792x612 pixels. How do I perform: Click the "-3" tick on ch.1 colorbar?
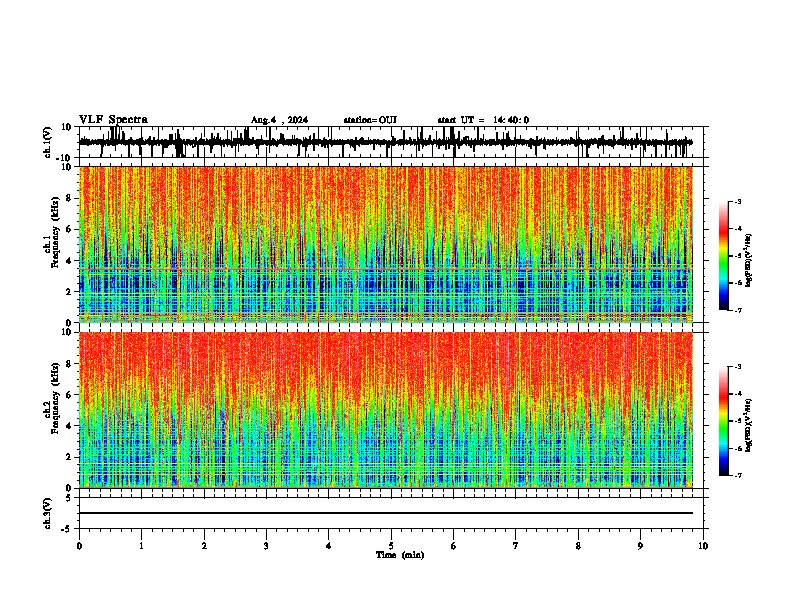click(x=738, y=201)
